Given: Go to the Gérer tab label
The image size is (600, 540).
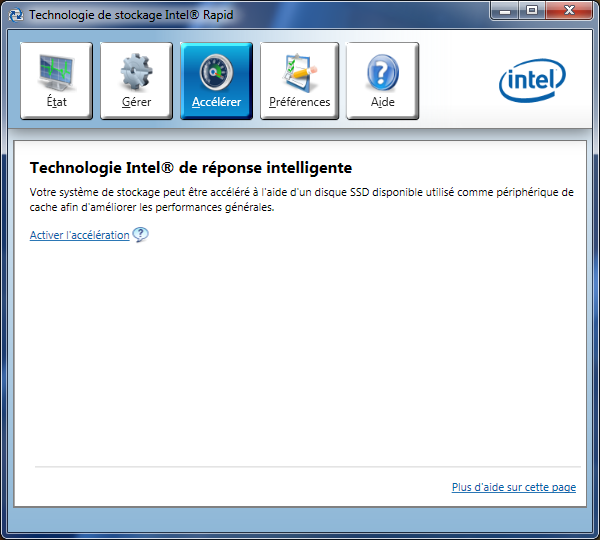Looking at the screenshot, I should [x=136, y=102].
